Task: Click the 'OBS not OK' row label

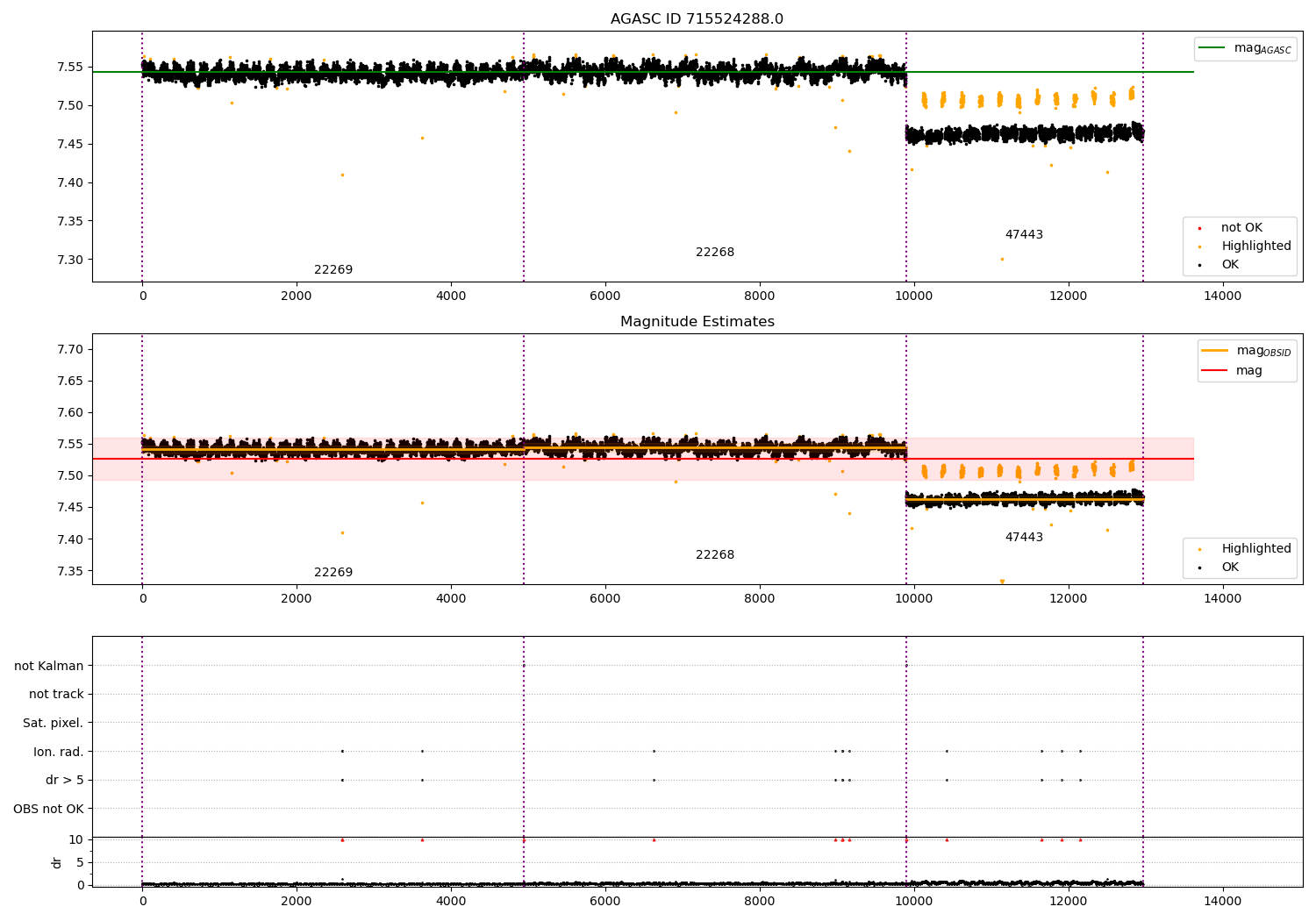Action: (x=48, y=809)
